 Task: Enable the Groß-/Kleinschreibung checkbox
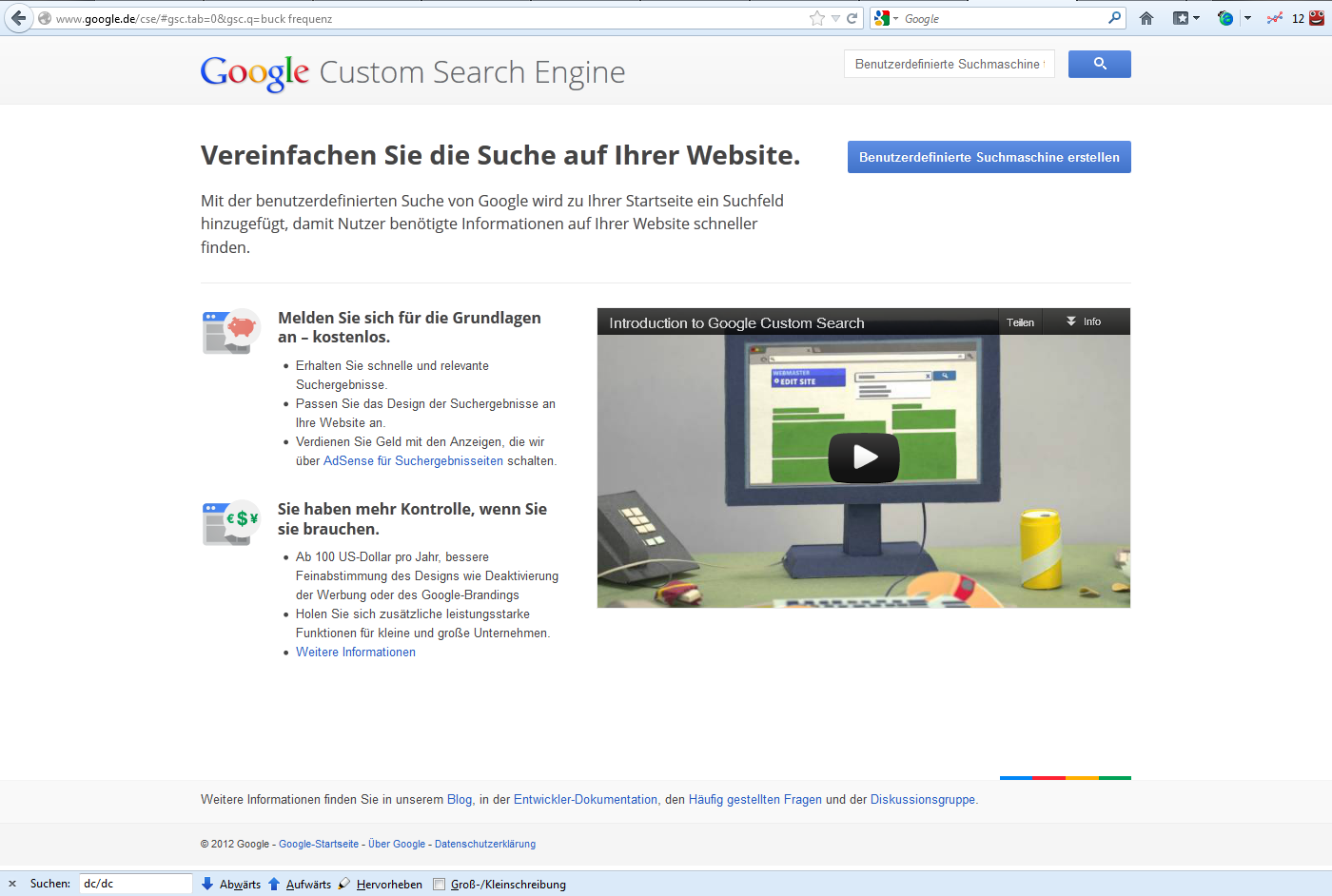tap(439, 884)
